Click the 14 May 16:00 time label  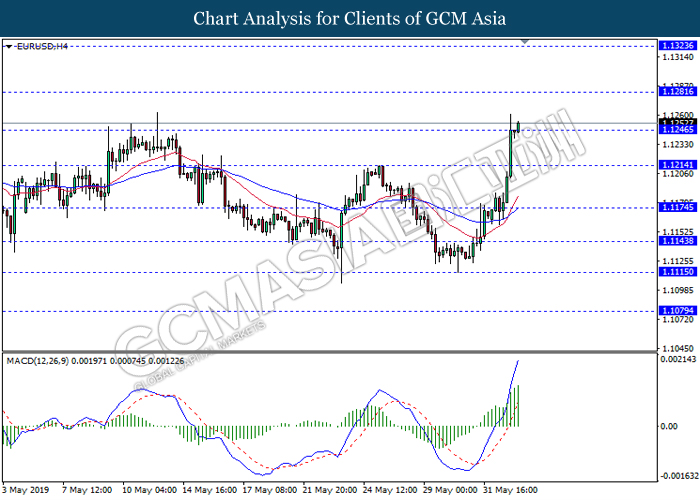(x=210, y=490)
